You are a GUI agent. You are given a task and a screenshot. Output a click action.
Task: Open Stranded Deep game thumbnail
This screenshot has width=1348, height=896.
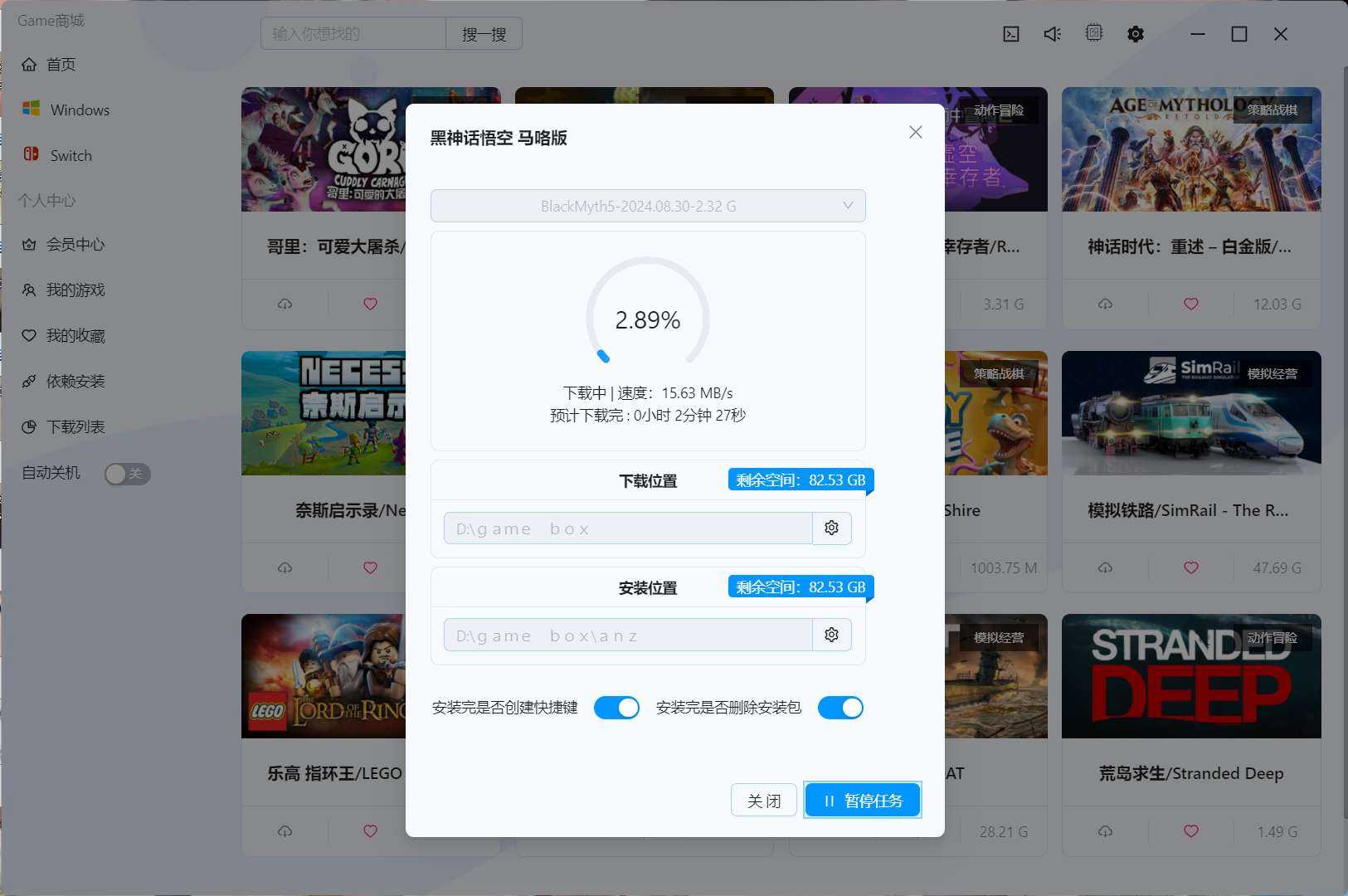[1191, 676]
